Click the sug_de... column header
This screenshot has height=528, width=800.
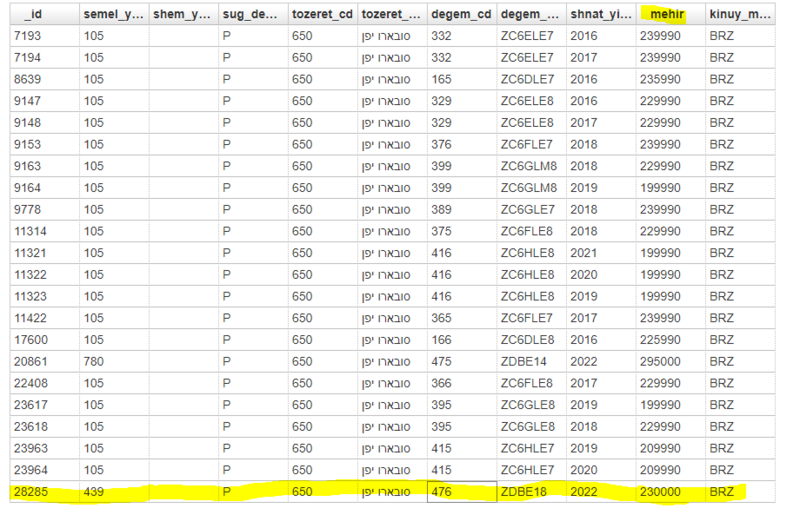tap(253, 14)
